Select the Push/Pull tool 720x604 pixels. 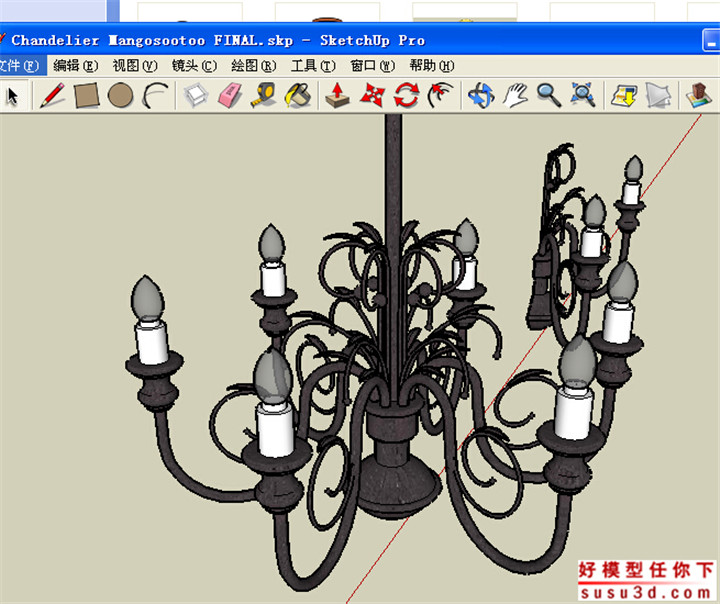[x=338, y=96]
